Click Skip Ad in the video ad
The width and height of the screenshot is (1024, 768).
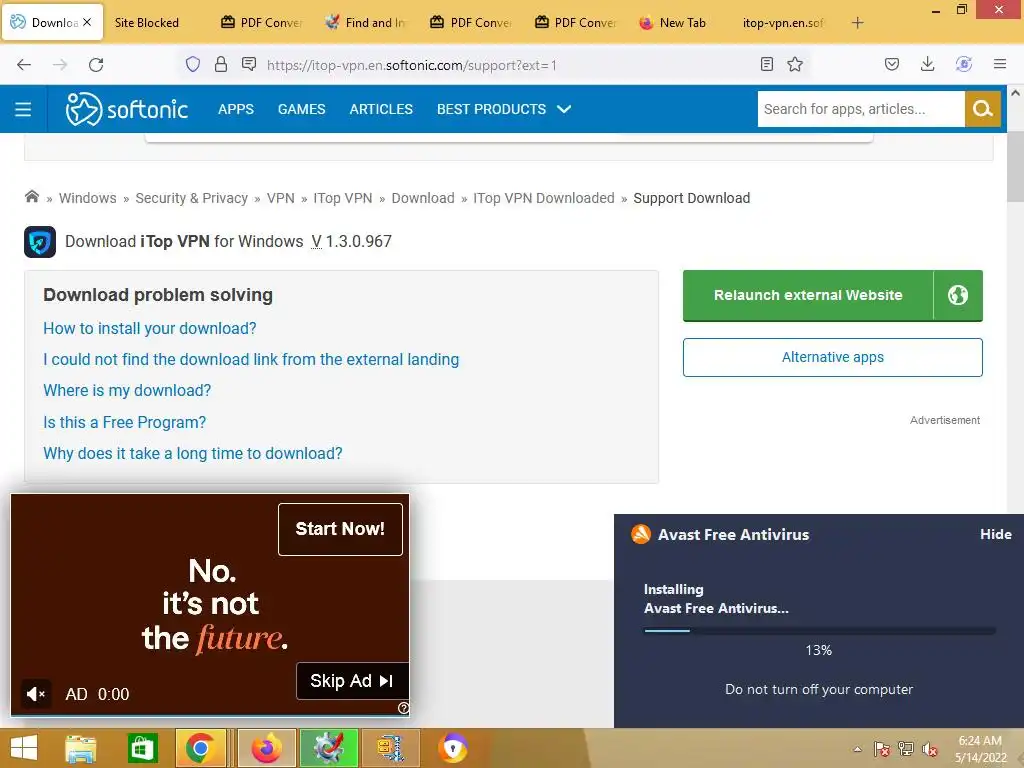(352, 680)
